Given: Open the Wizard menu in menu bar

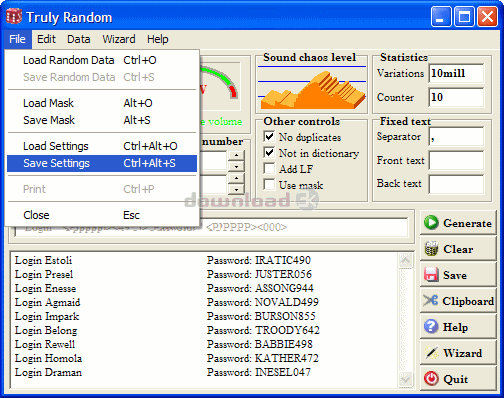Looking at the screenshot, I should (x=119, y=39).
